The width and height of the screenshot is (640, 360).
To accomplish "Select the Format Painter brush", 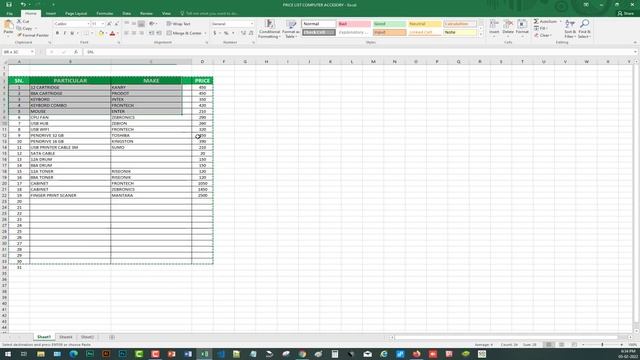I will point(33,35).
